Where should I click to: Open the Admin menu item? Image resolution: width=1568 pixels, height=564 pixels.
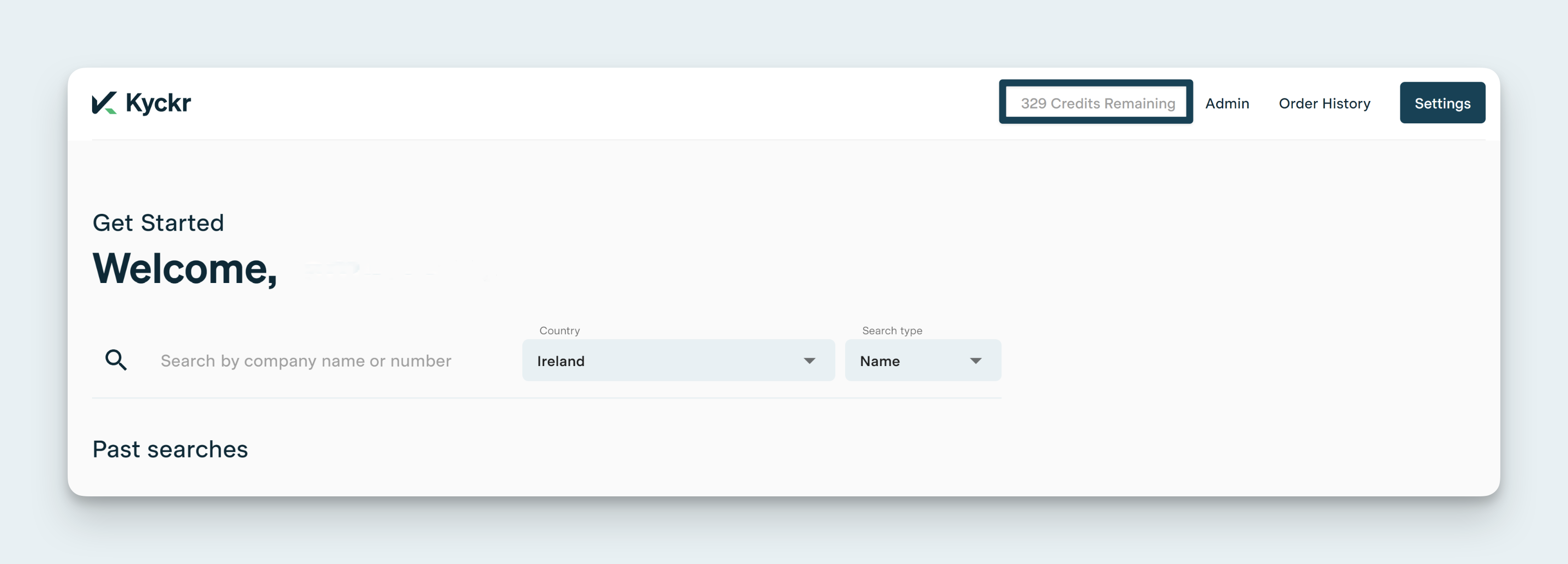[x=1227, y=103]
